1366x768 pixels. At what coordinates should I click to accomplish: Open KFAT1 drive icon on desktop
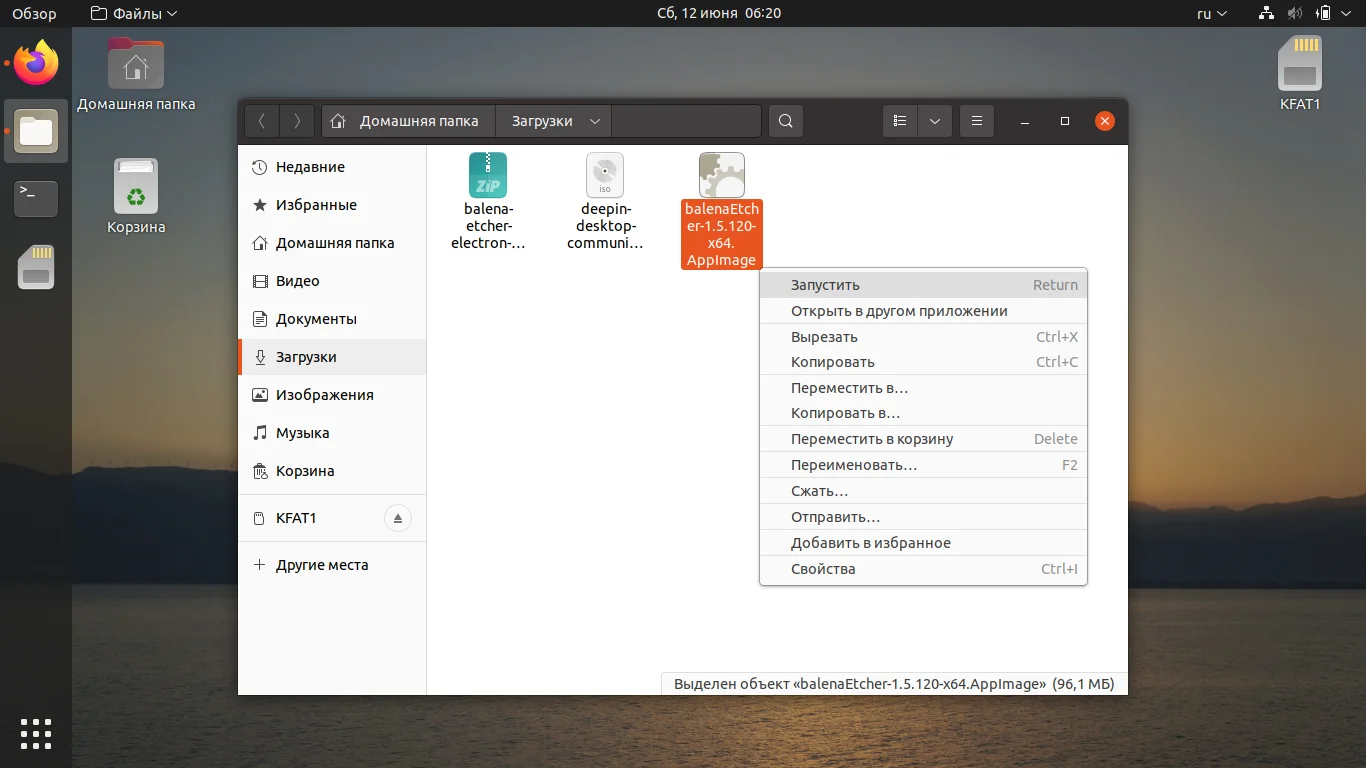tap(1300, 73)
